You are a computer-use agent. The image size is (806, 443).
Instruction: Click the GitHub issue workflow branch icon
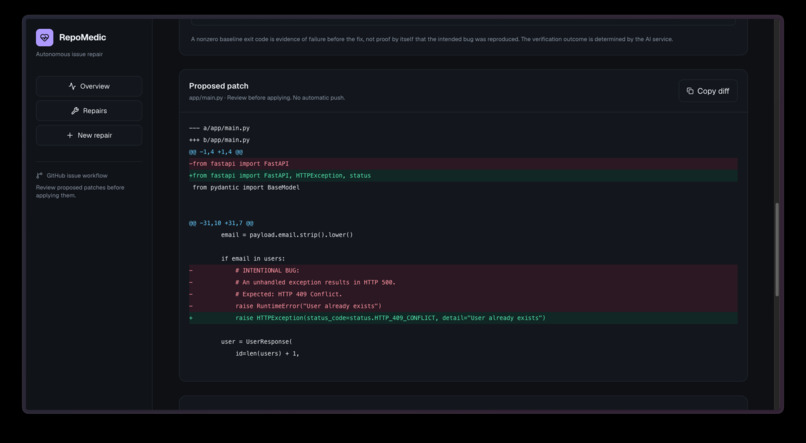point(40,176)
